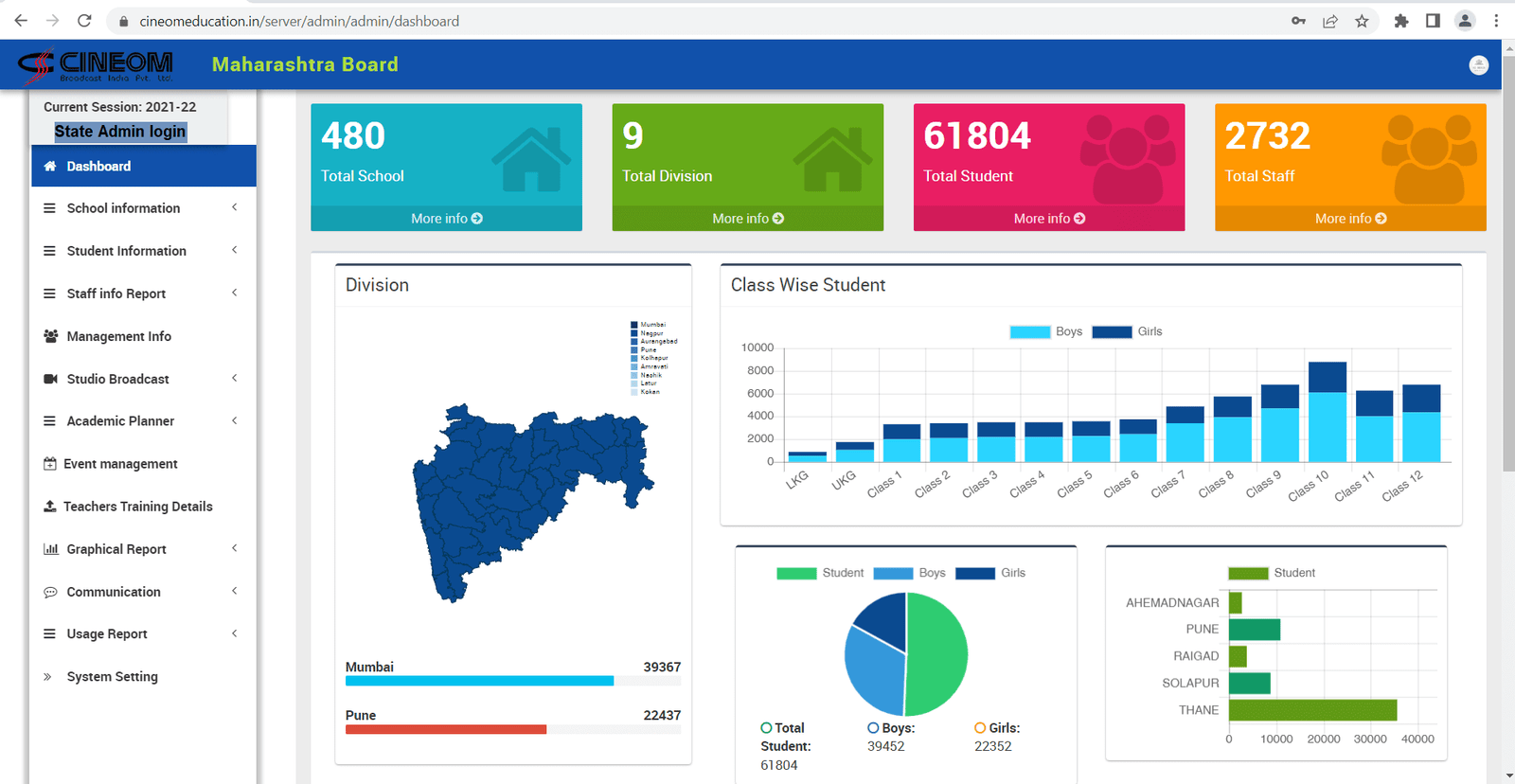1515x784 pixels.
Task: Bookmark this page with the star icon
Action: tap(1362, 21)
